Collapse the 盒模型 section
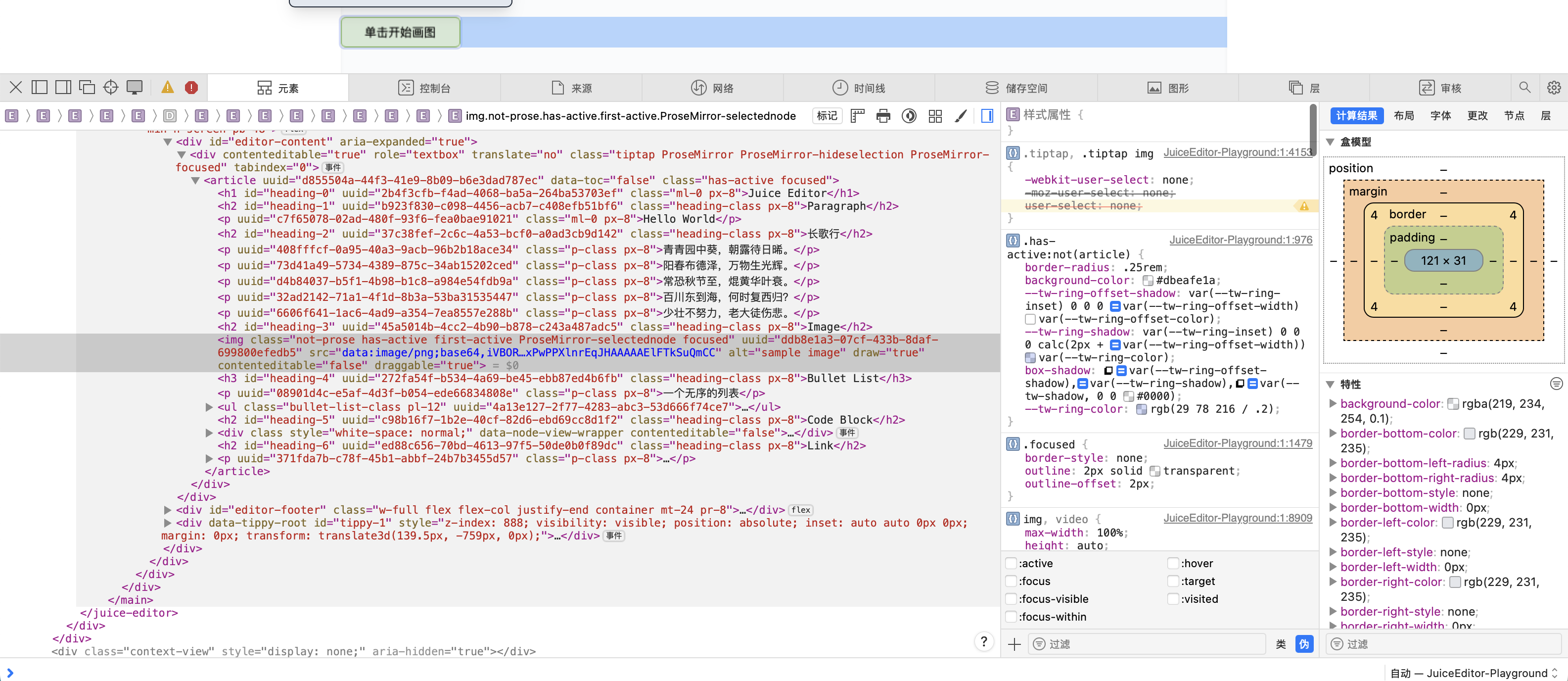The image size is (1568, 681). click(1330, 142)
